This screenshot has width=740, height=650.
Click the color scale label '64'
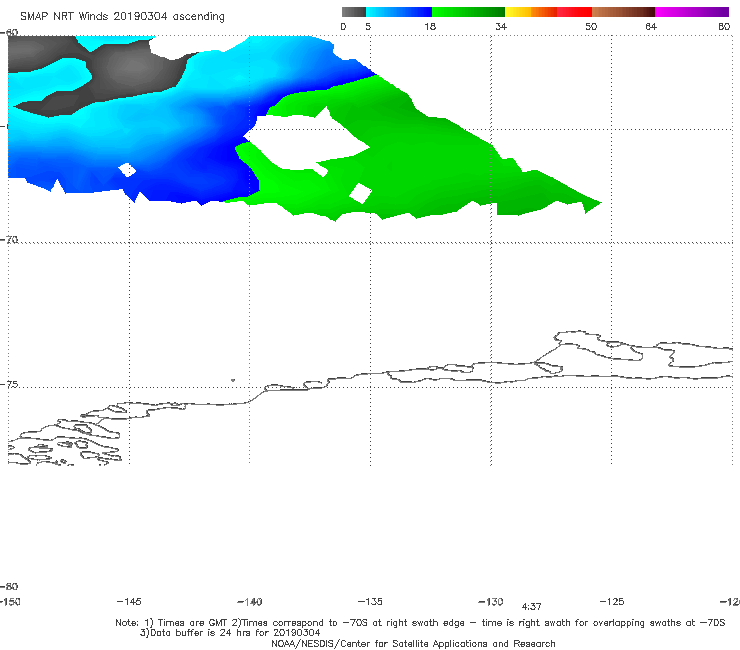click(x=651, y=27)
